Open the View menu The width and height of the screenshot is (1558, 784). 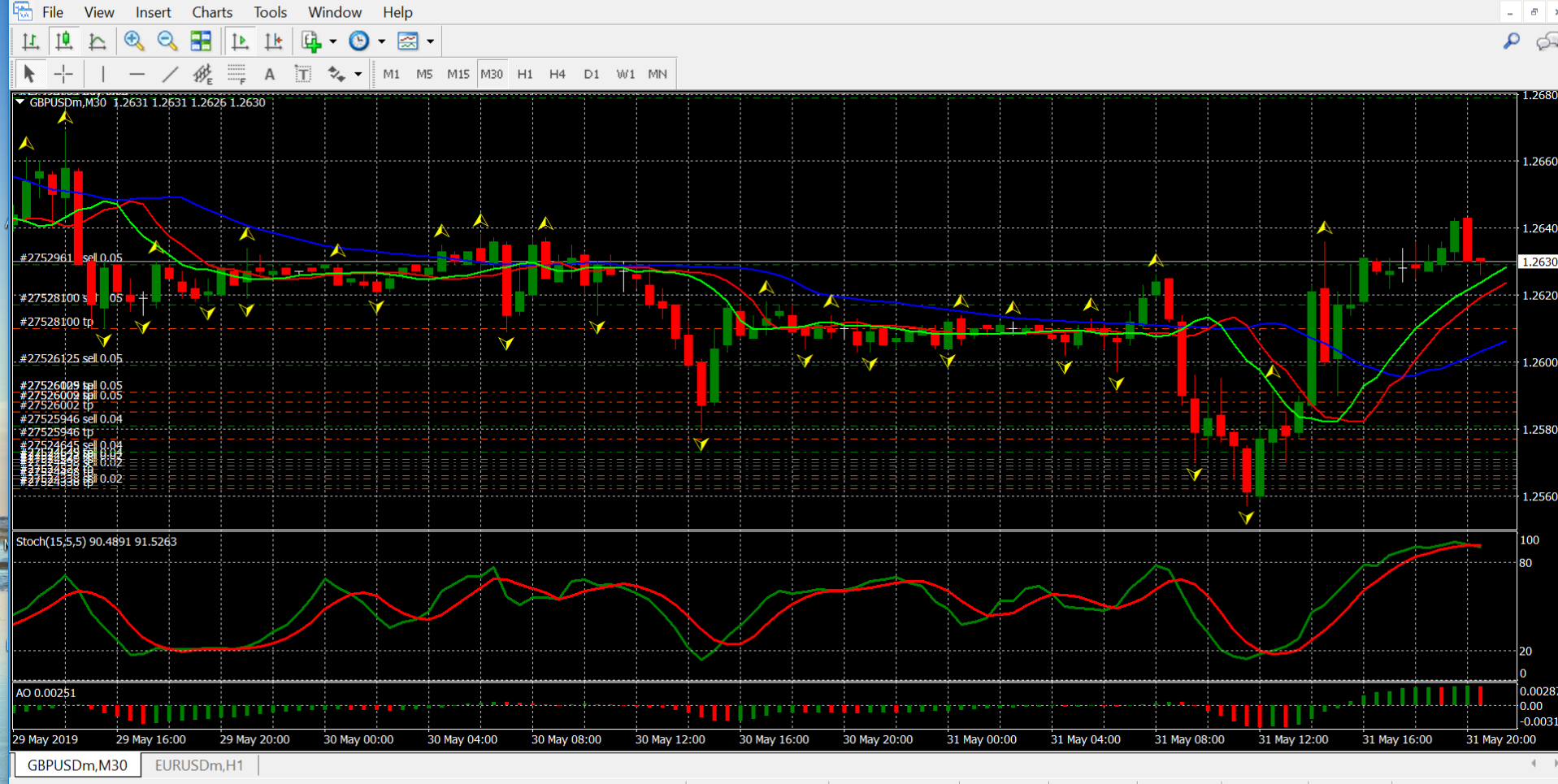[x=99, y=12]
